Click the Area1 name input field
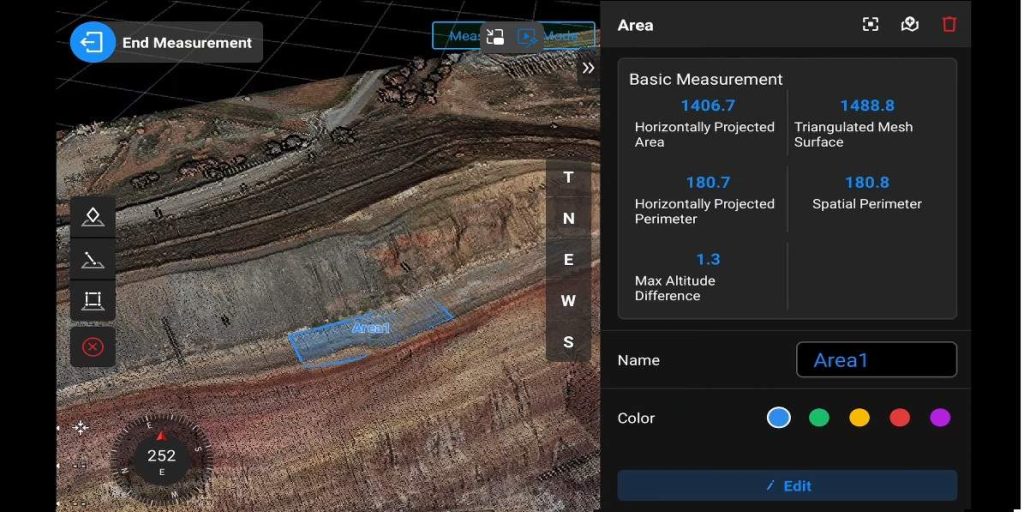 [x=876, y=360]
